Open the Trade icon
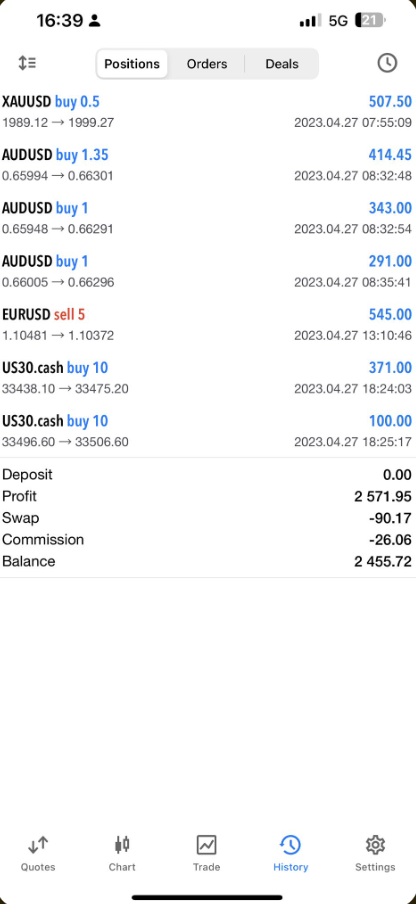Screen dimensions: 416x904 click(x=206, y=846)
